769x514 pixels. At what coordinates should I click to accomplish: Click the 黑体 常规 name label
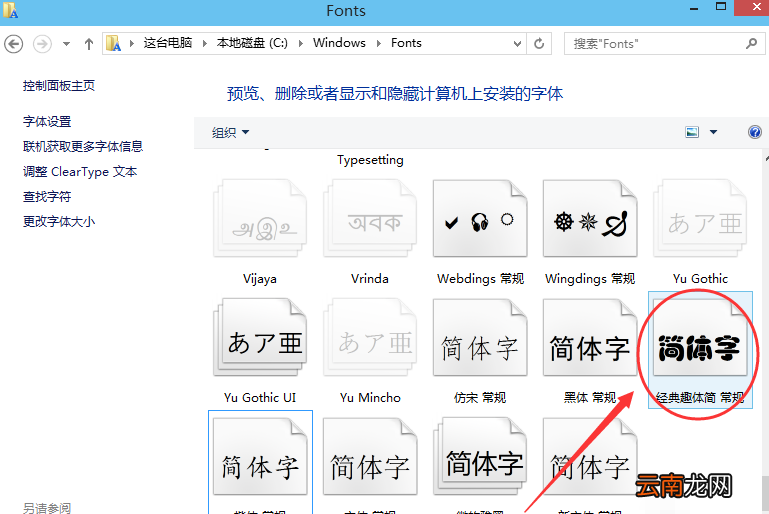click(x=590, y=398)
